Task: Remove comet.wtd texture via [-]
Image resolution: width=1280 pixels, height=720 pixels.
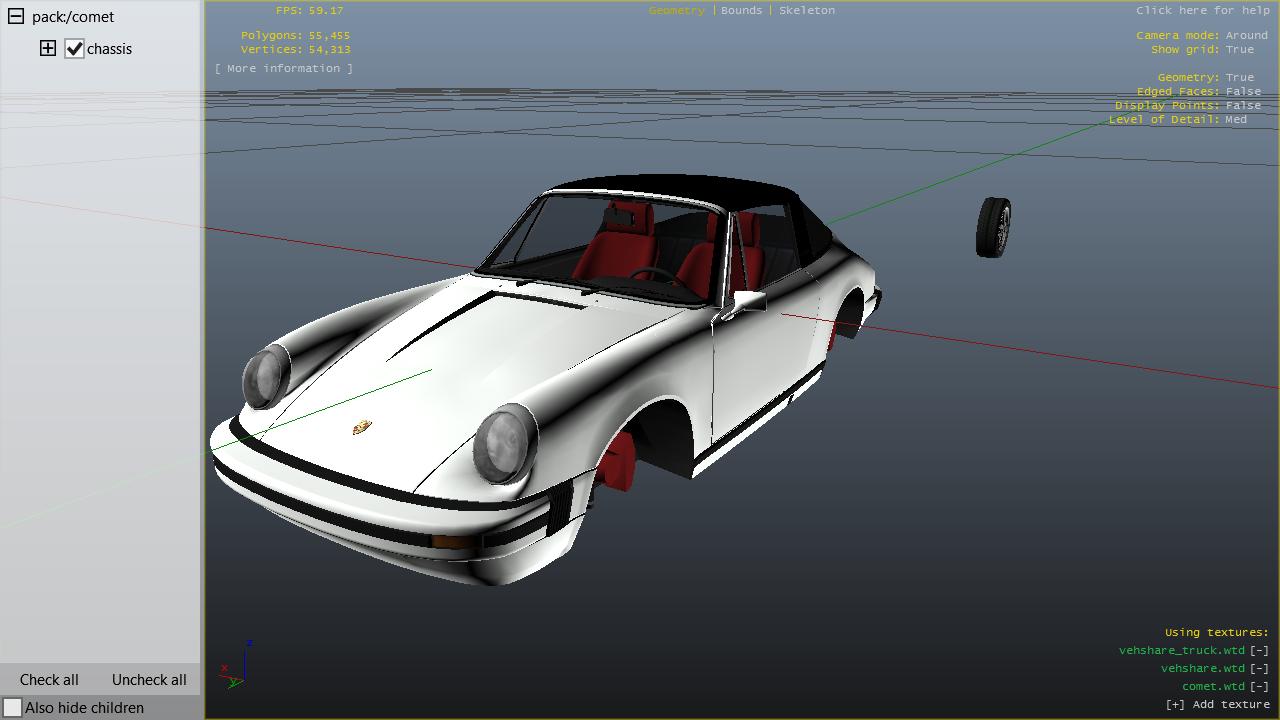Action: coord(1259,686)
